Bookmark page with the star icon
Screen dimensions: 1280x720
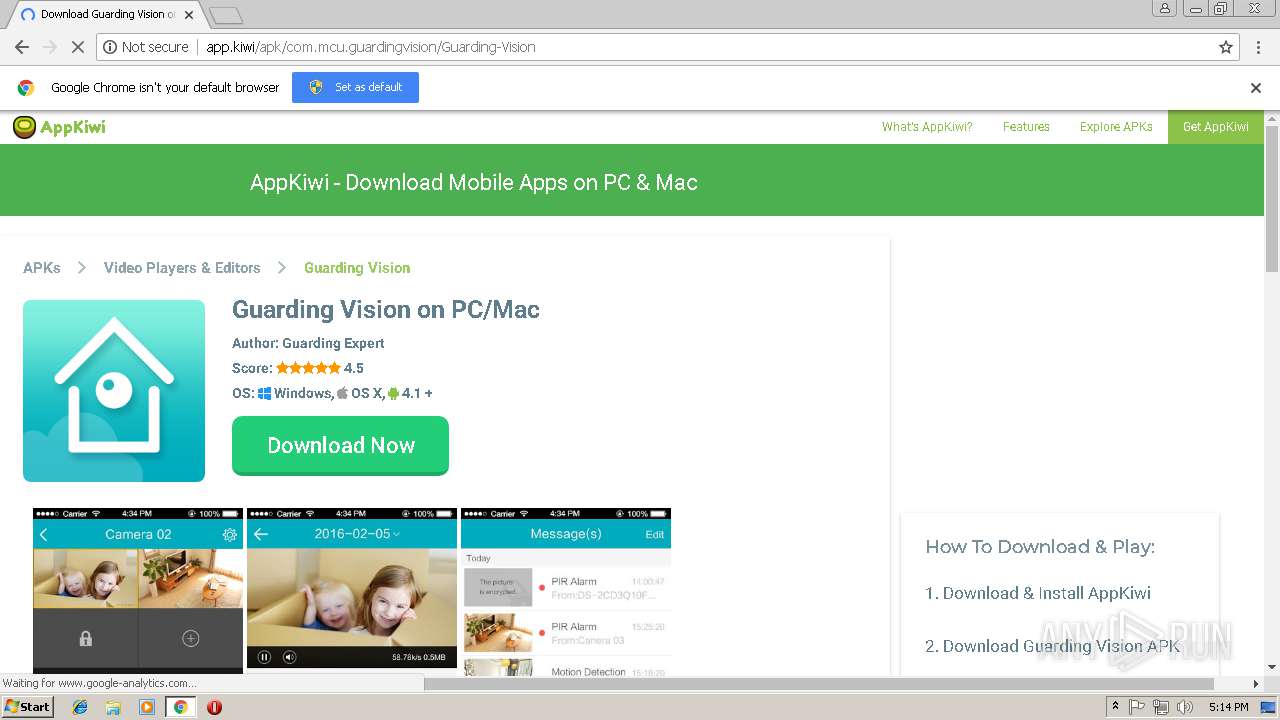click(x=1226, y=47)
